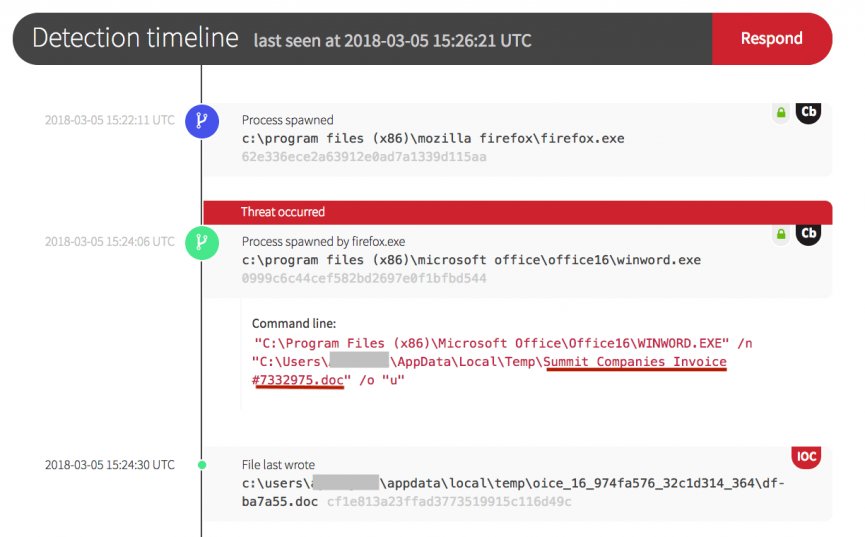Click the firefox.exe hash 62e336ece2a6…

364,157
